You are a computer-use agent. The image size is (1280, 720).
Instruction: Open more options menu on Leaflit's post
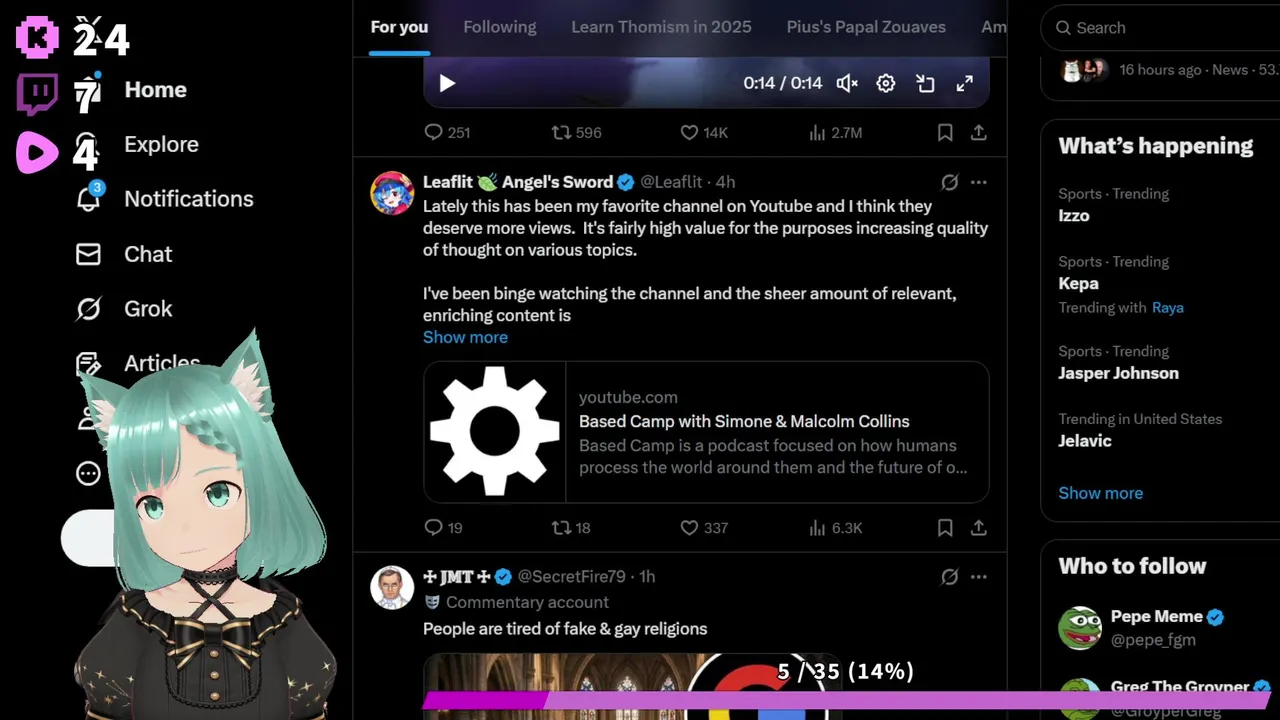979,182
